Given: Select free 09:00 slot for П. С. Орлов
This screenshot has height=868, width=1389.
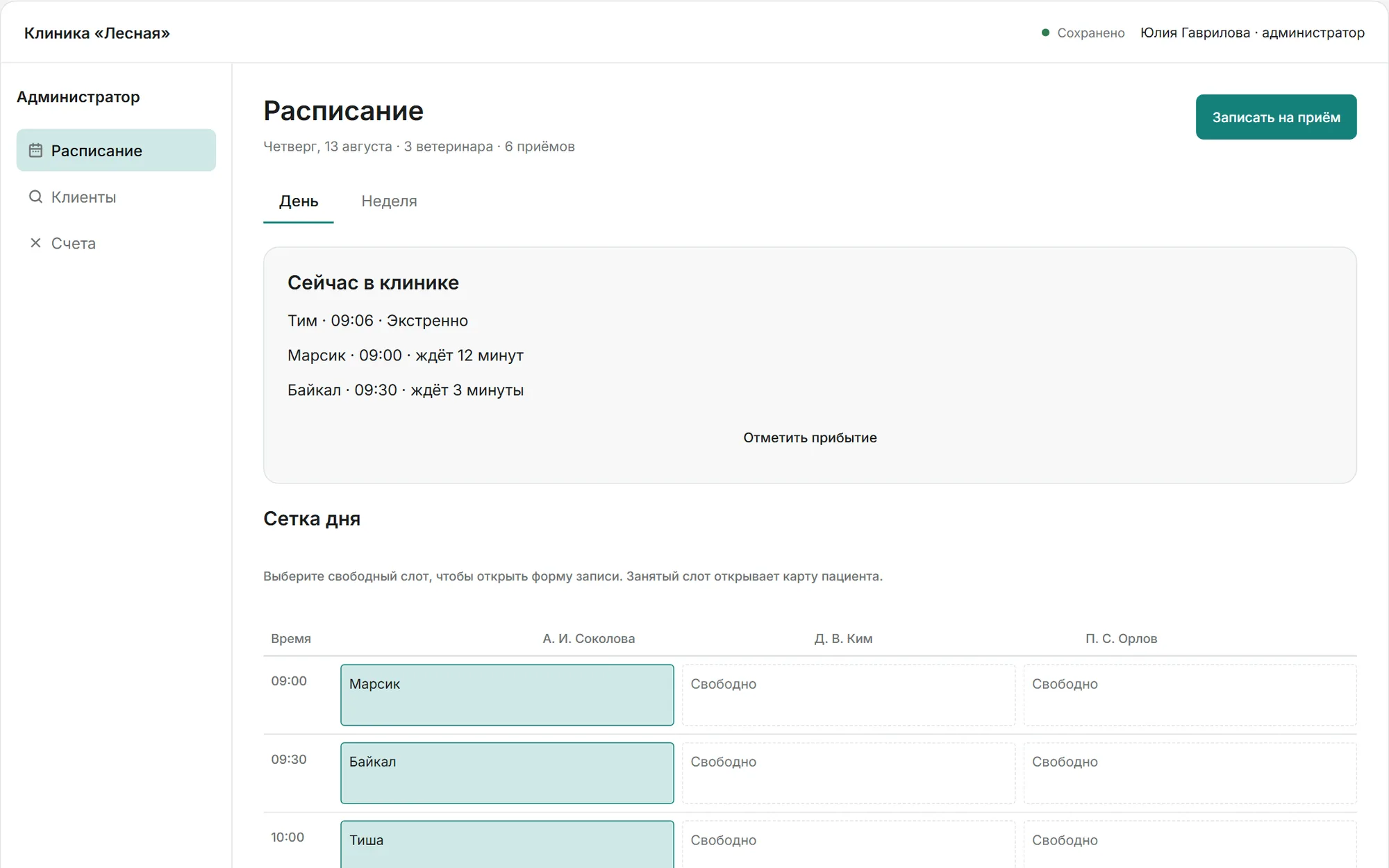Looking at the screenshot, I should [1190, 695].
